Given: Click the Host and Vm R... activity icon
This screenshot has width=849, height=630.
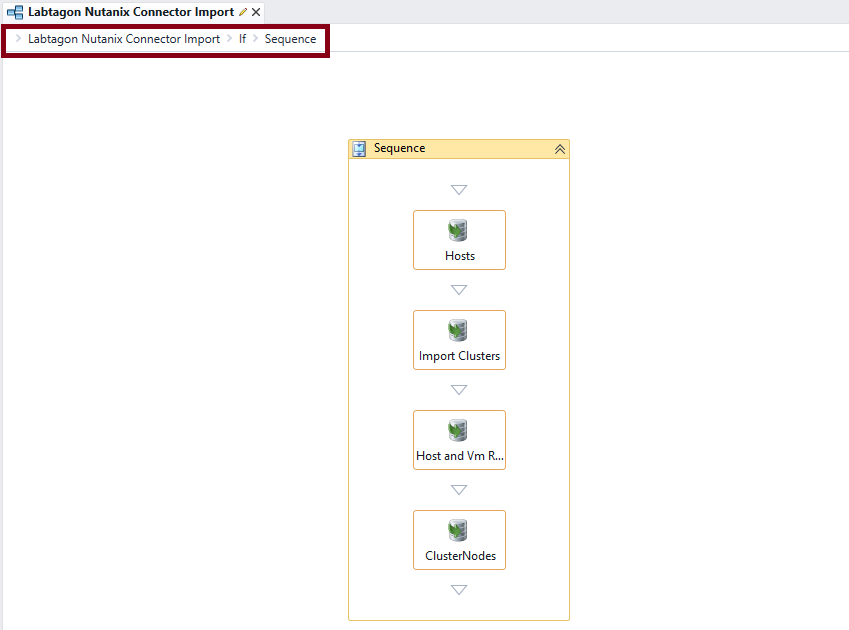Looking at the screenshot, I should coord(458,431).
